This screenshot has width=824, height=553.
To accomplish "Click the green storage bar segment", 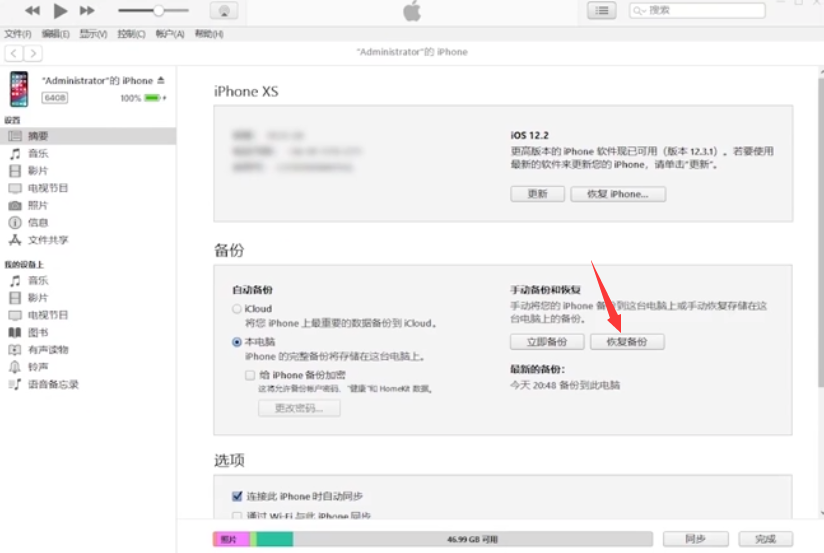I will [x=275, y=539].
